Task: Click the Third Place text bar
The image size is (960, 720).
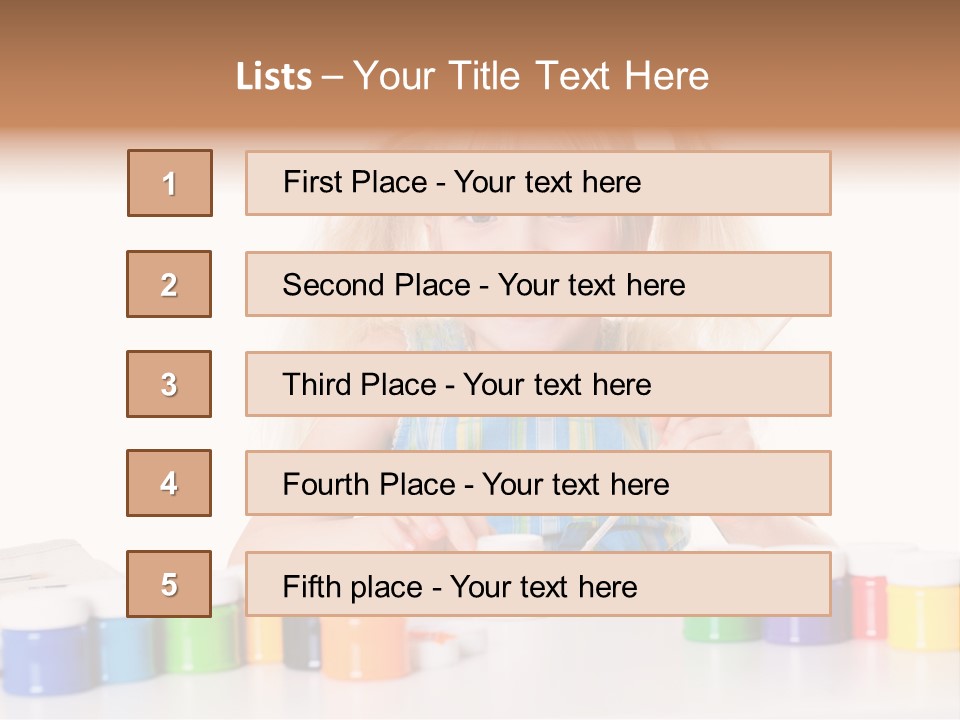Action: [538, 384]
